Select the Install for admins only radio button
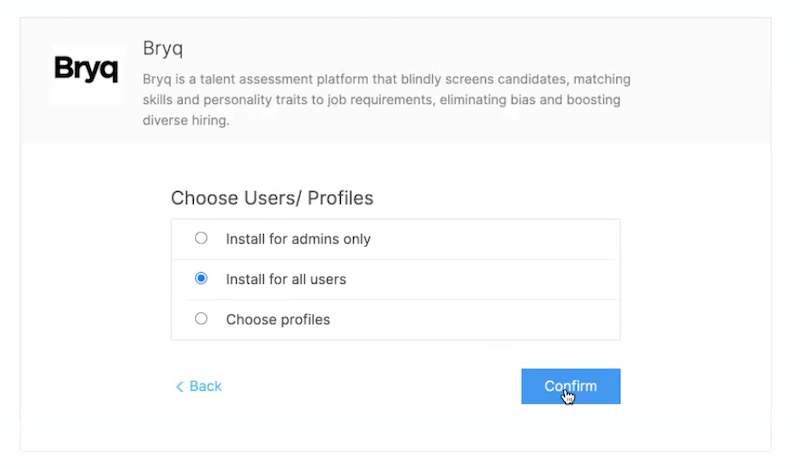Screen dimensions: 800x469 [201, 239]
